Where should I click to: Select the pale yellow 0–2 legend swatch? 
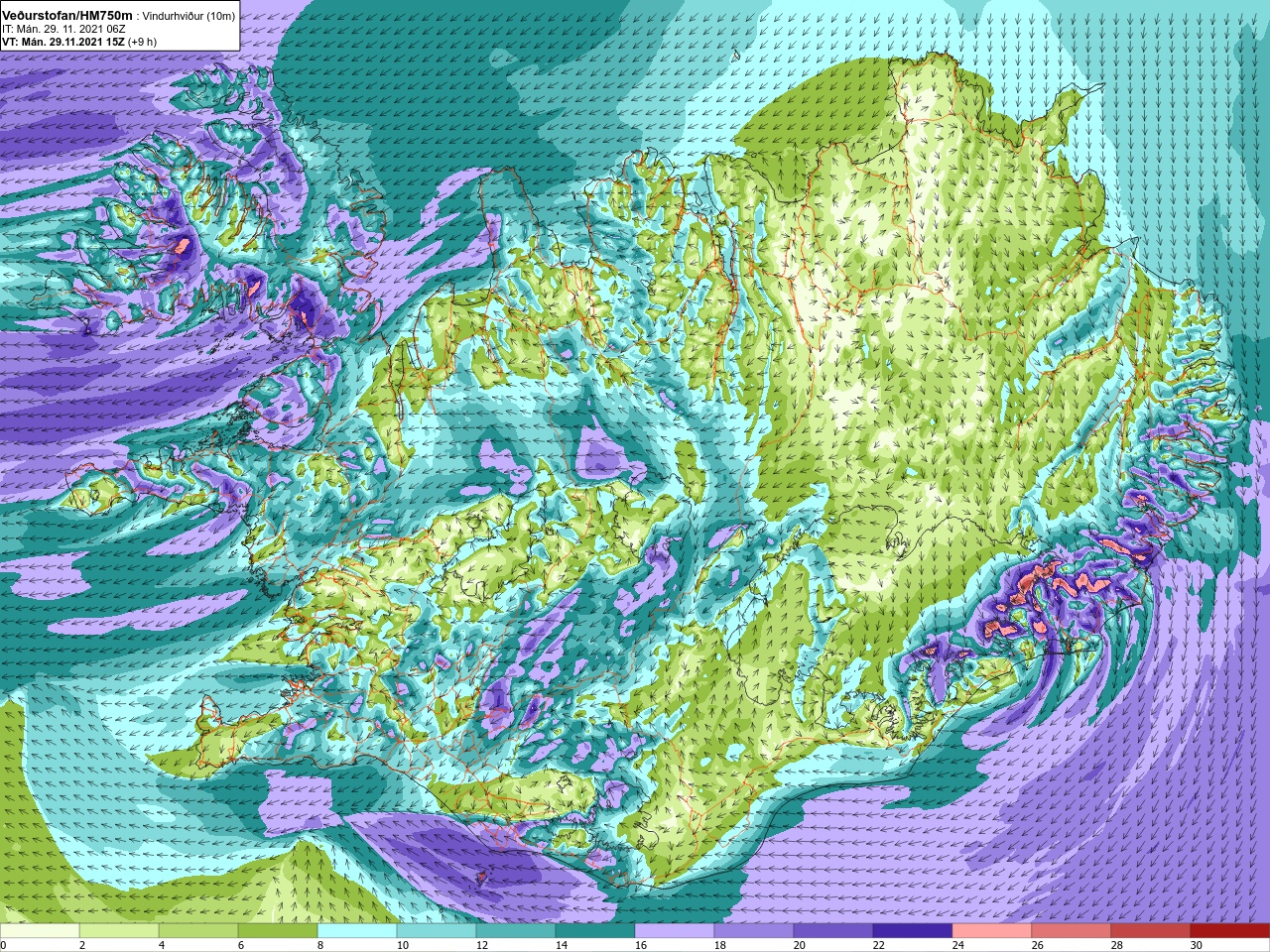[40, 931]
